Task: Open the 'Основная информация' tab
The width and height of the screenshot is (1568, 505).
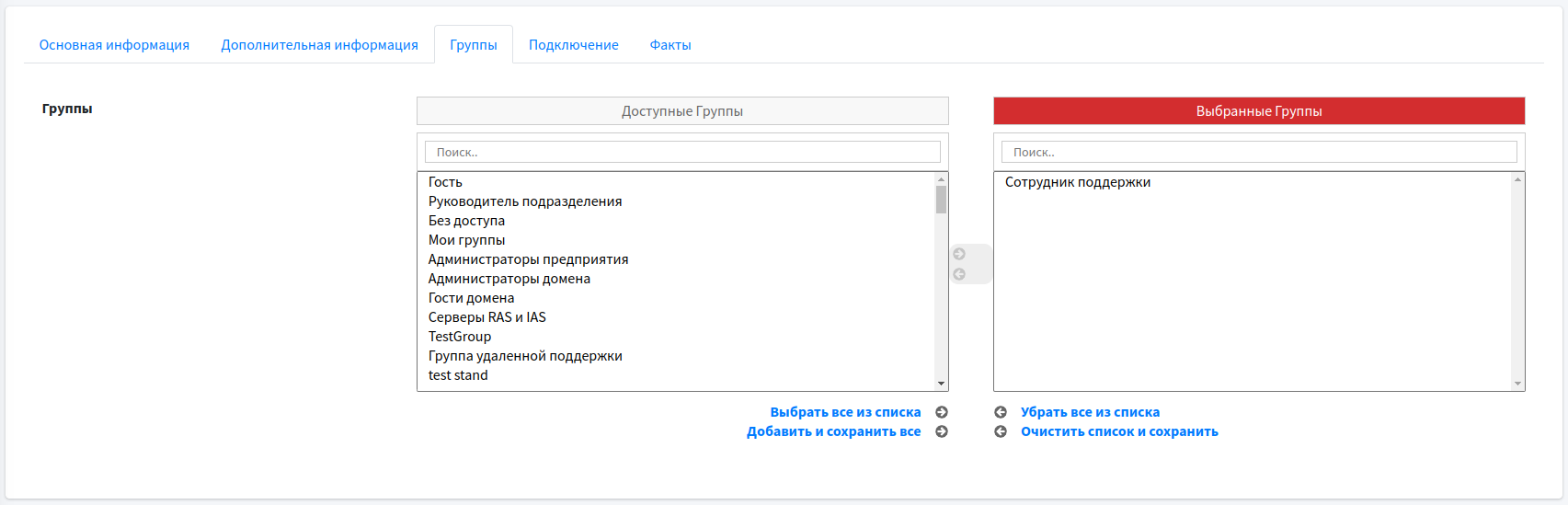Action: 114,45
